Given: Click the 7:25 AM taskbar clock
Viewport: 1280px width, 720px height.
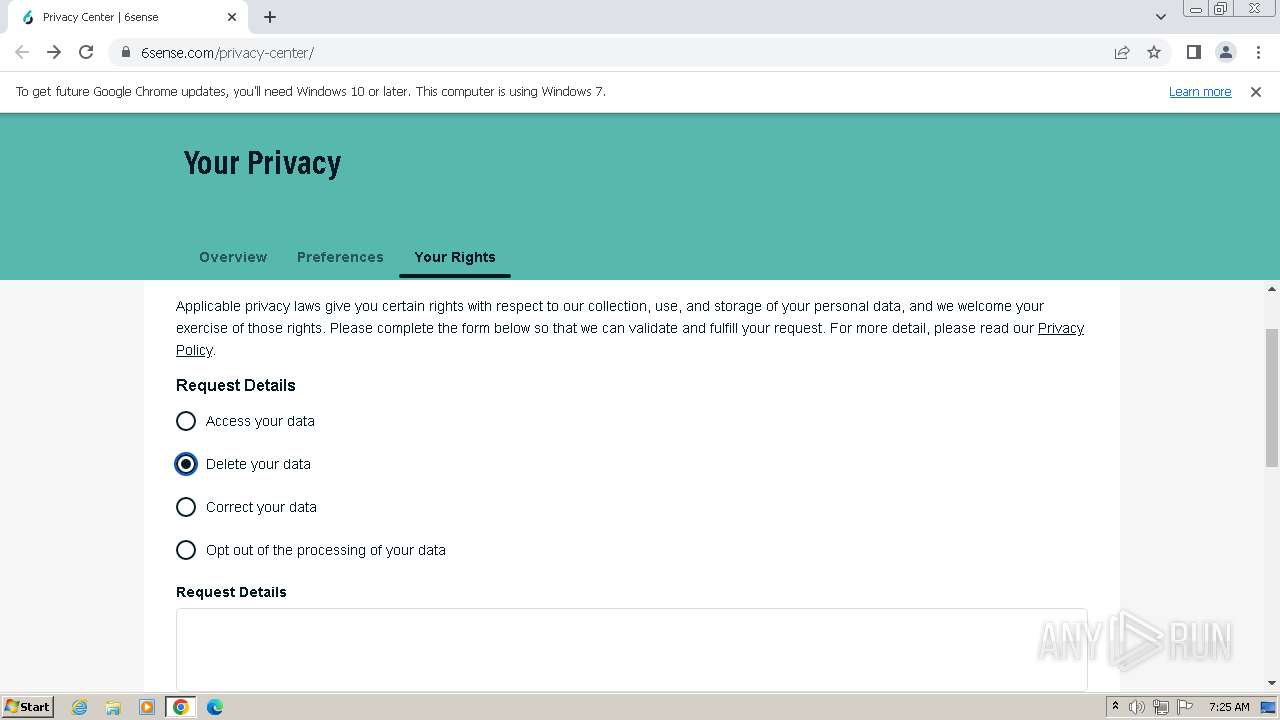Looking at the screenshot, I should [x=1229, y=707].
